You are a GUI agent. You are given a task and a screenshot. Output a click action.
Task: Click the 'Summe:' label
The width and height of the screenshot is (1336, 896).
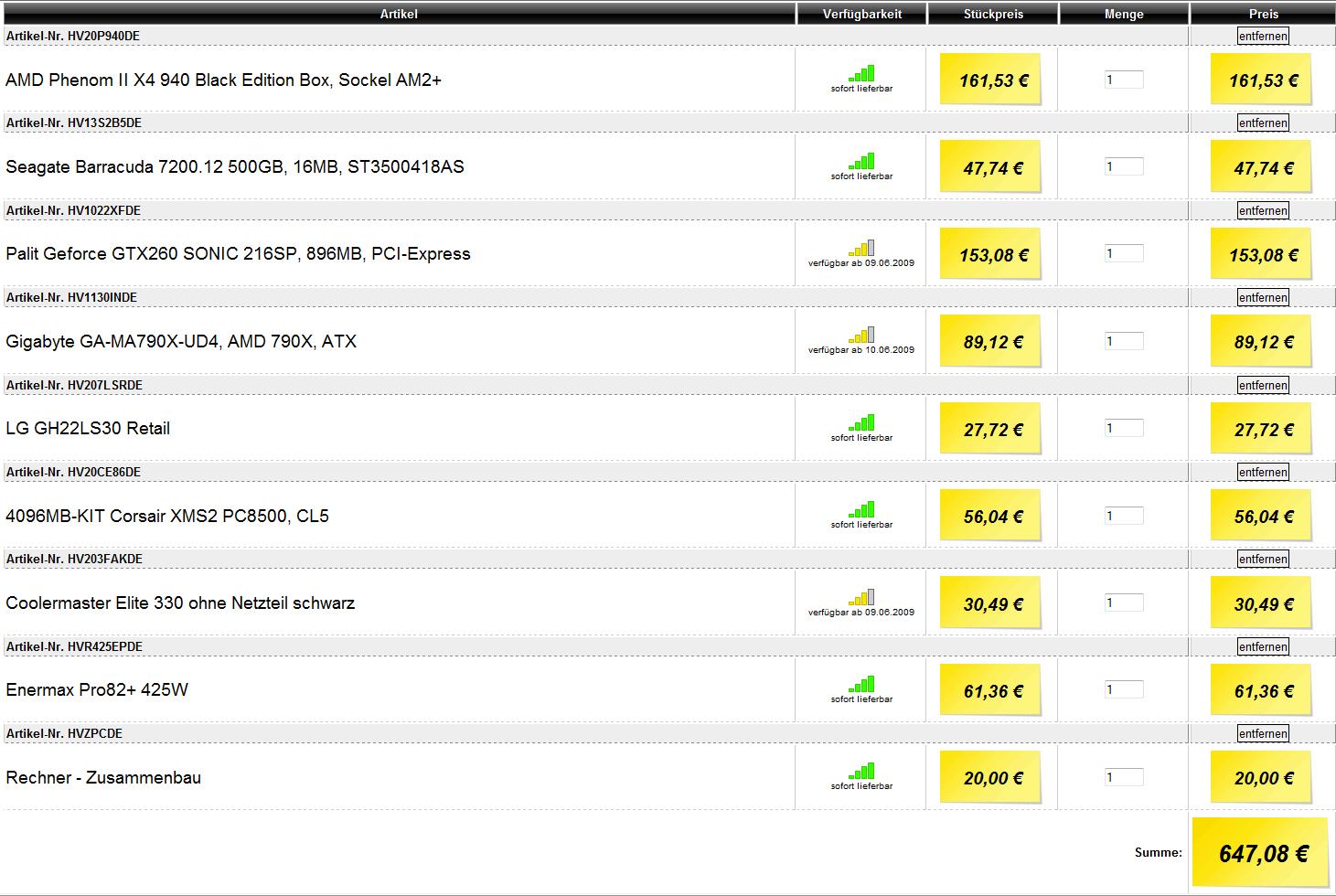point(1159,852)
